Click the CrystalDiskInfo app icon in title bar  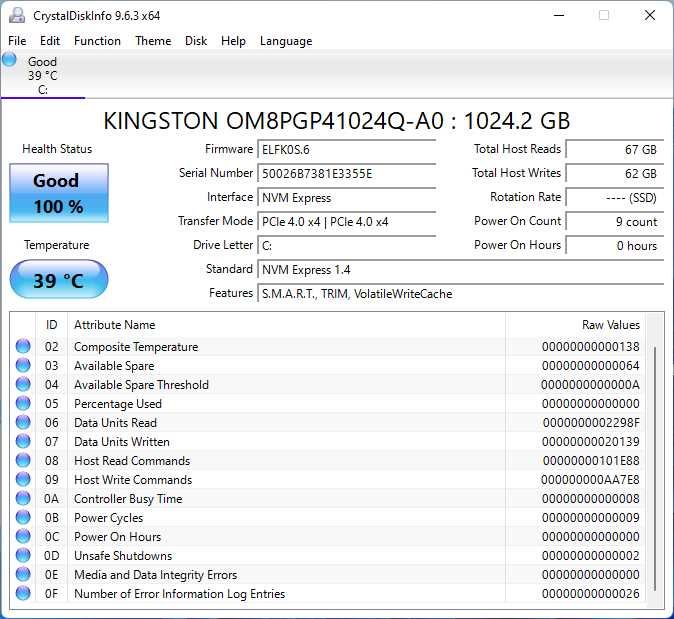17,15
